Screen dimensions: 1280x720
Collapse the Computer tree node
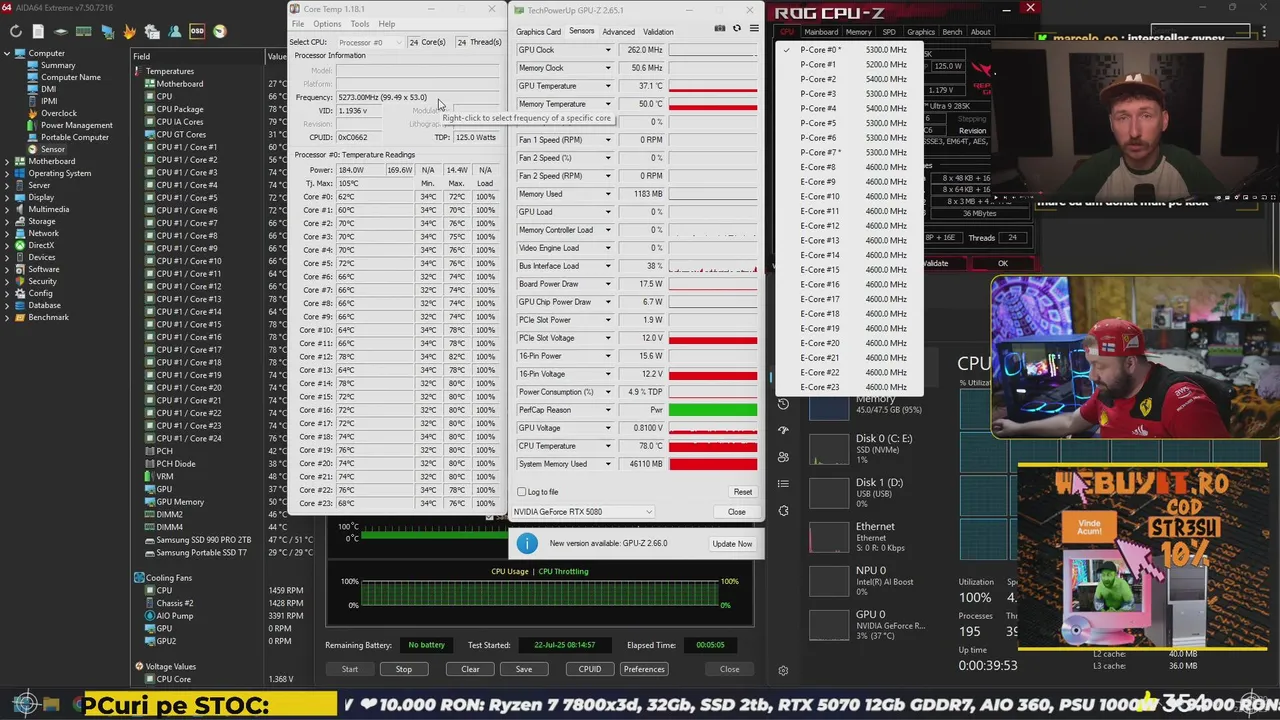(x=7, y=53)
